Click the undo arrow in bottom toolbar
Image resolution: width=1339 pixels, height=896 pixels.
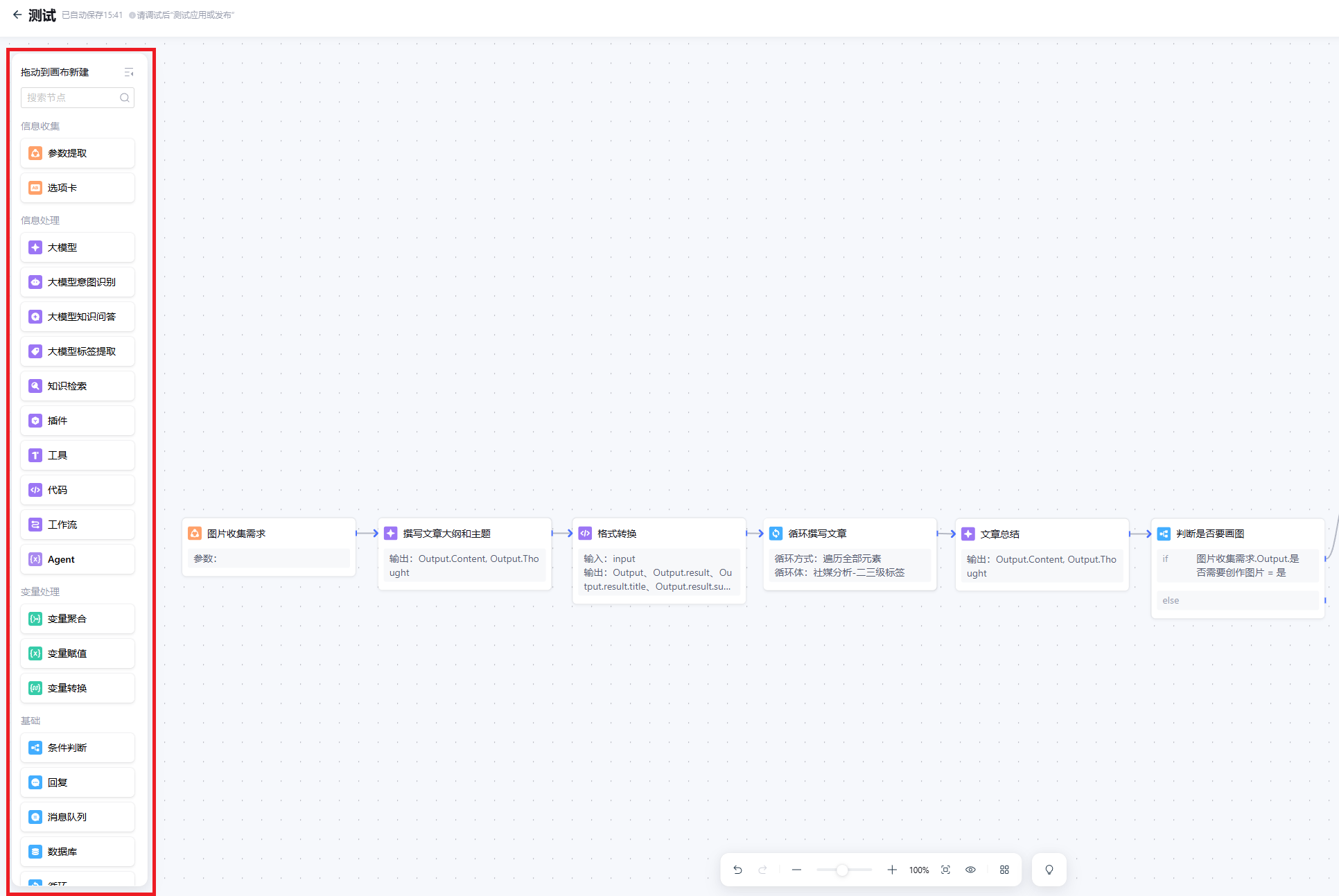(737, 870)
